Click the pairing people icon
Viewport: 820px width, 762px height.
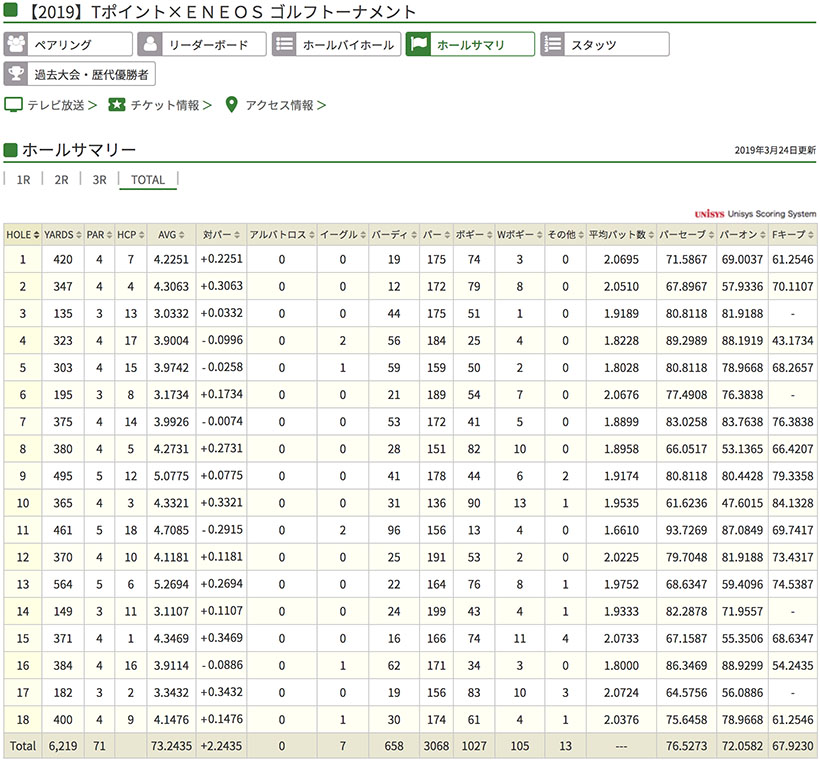tap(16, 45)
